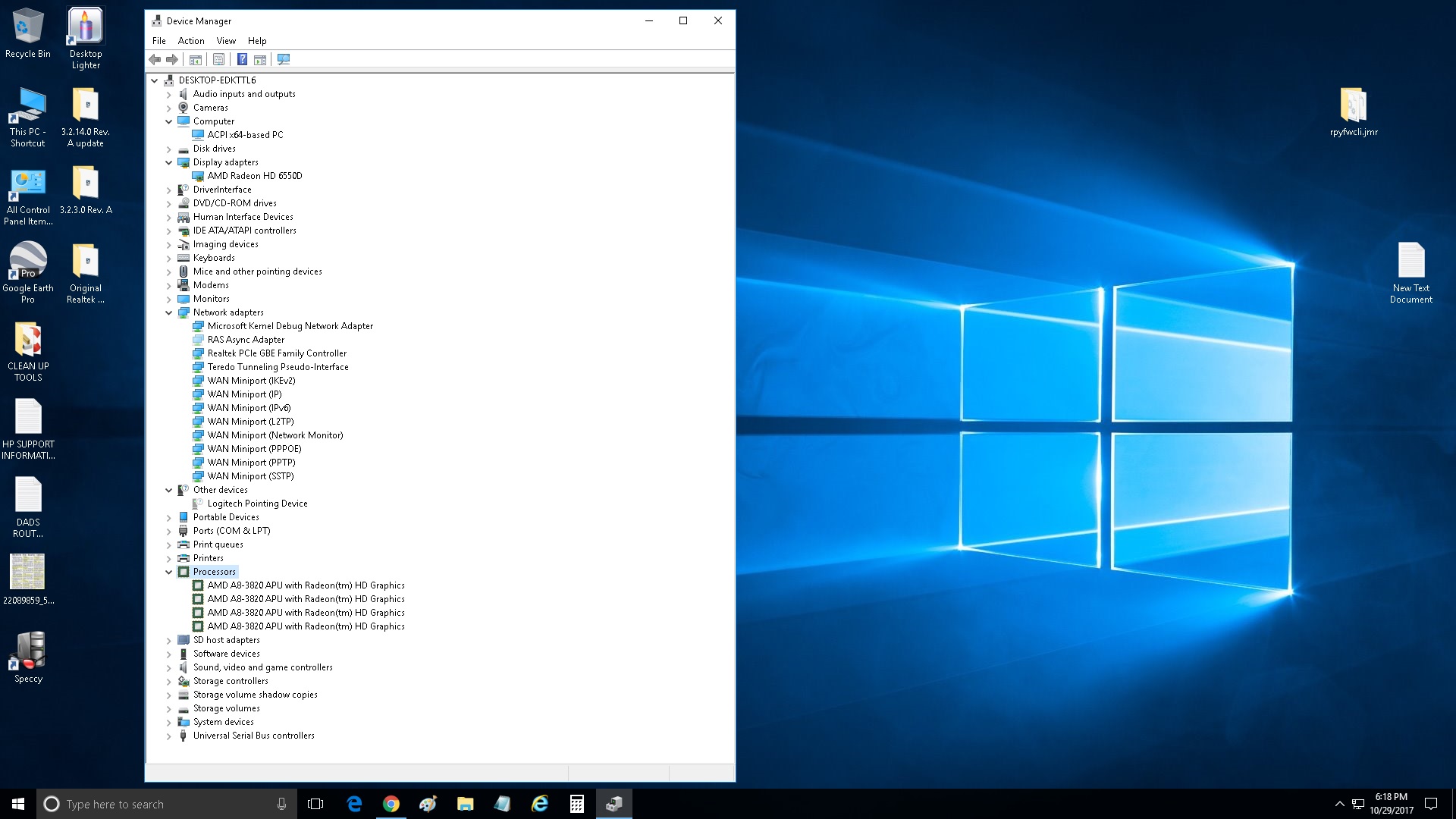
Task: Select Realtek PCIe GBE Family Controller
Action: (x=277, y=353)
